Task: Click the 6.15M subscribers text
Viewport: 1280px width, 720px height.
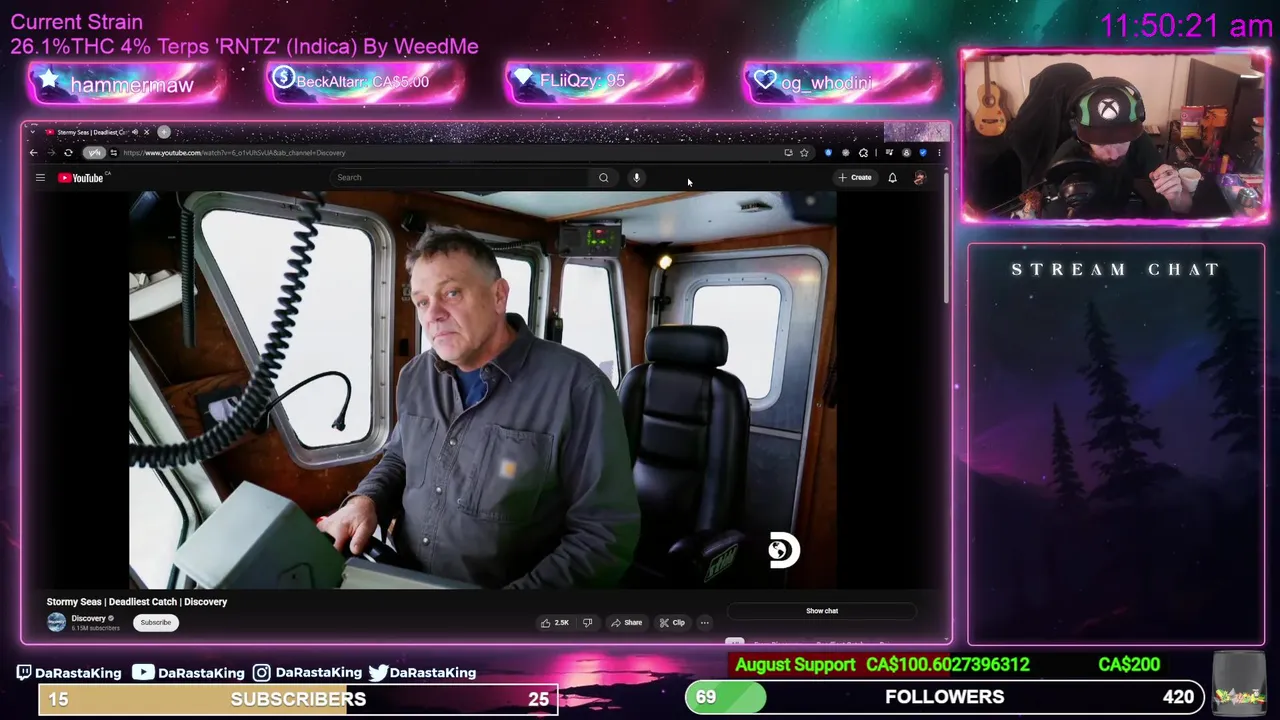Action: click(95, 628)
